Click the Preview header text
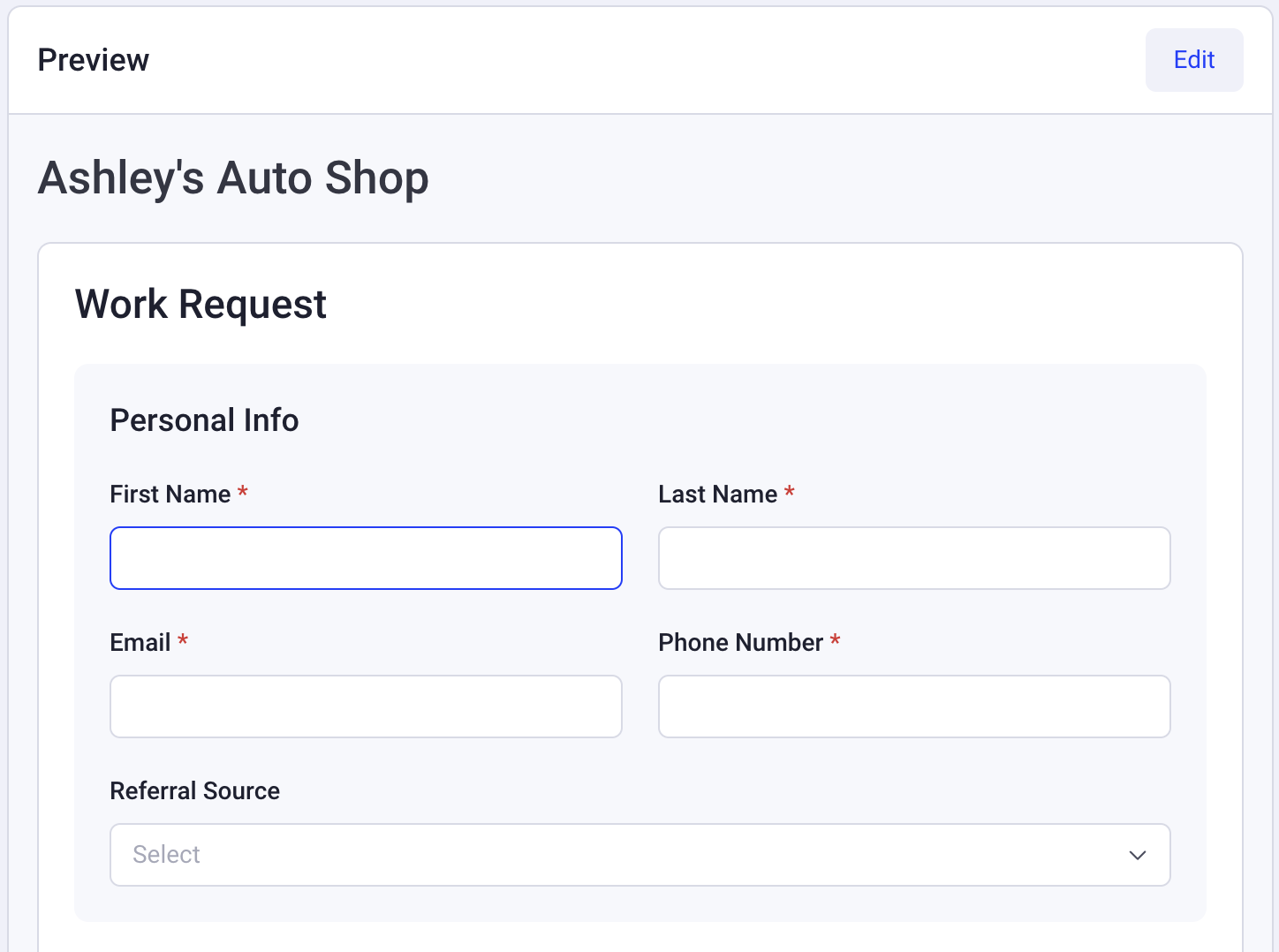The height and width of the screenshot is (952, 1279). [x=93, y=59]
